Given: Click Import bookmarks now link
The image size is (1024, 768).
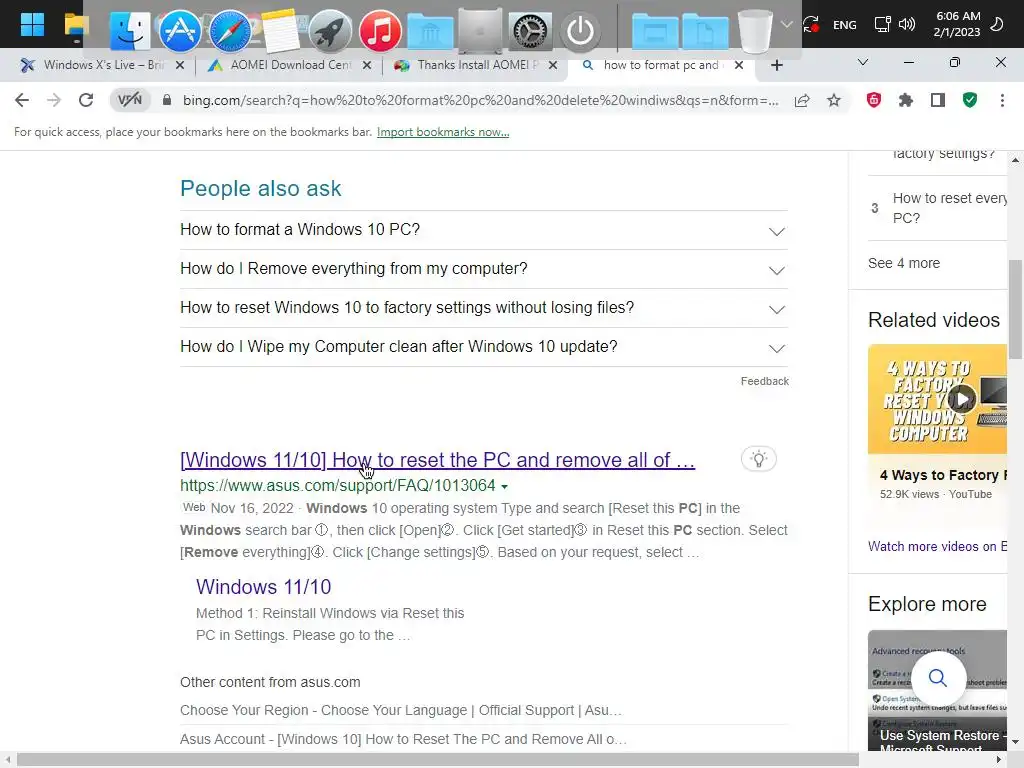Looking at the screenshot, I should point(443,132).
